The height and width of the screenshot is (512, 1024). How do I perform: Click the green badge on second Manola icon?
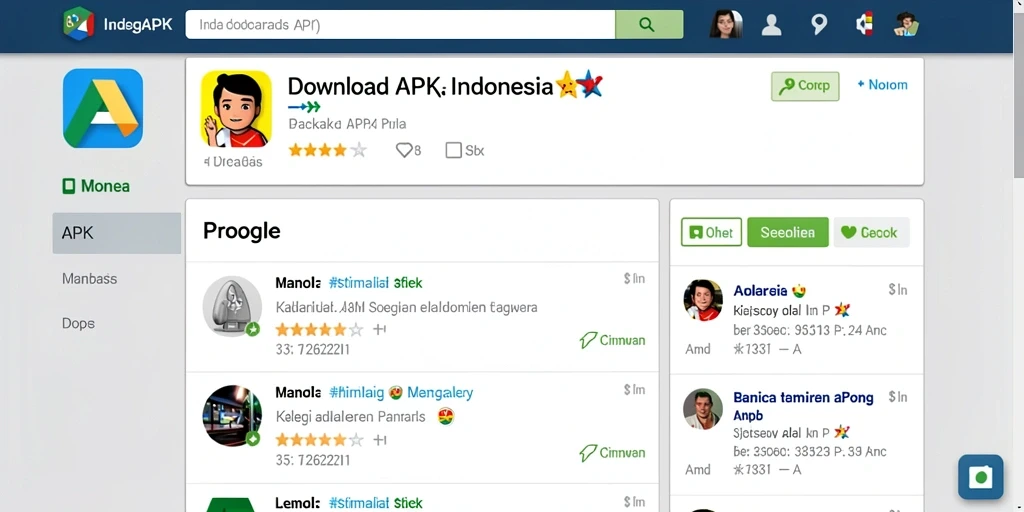(x=252, y=439)
